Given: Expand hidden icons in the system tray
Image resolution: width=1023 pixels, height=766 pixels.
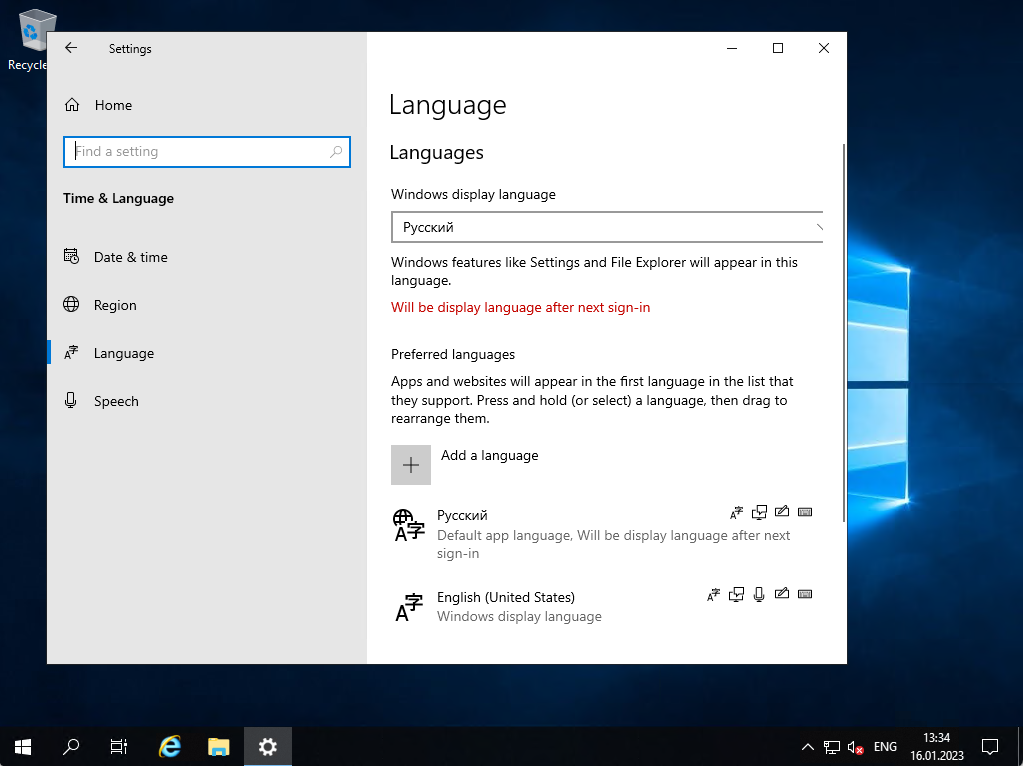Looking at the screenshot, I should click(806, 746).
